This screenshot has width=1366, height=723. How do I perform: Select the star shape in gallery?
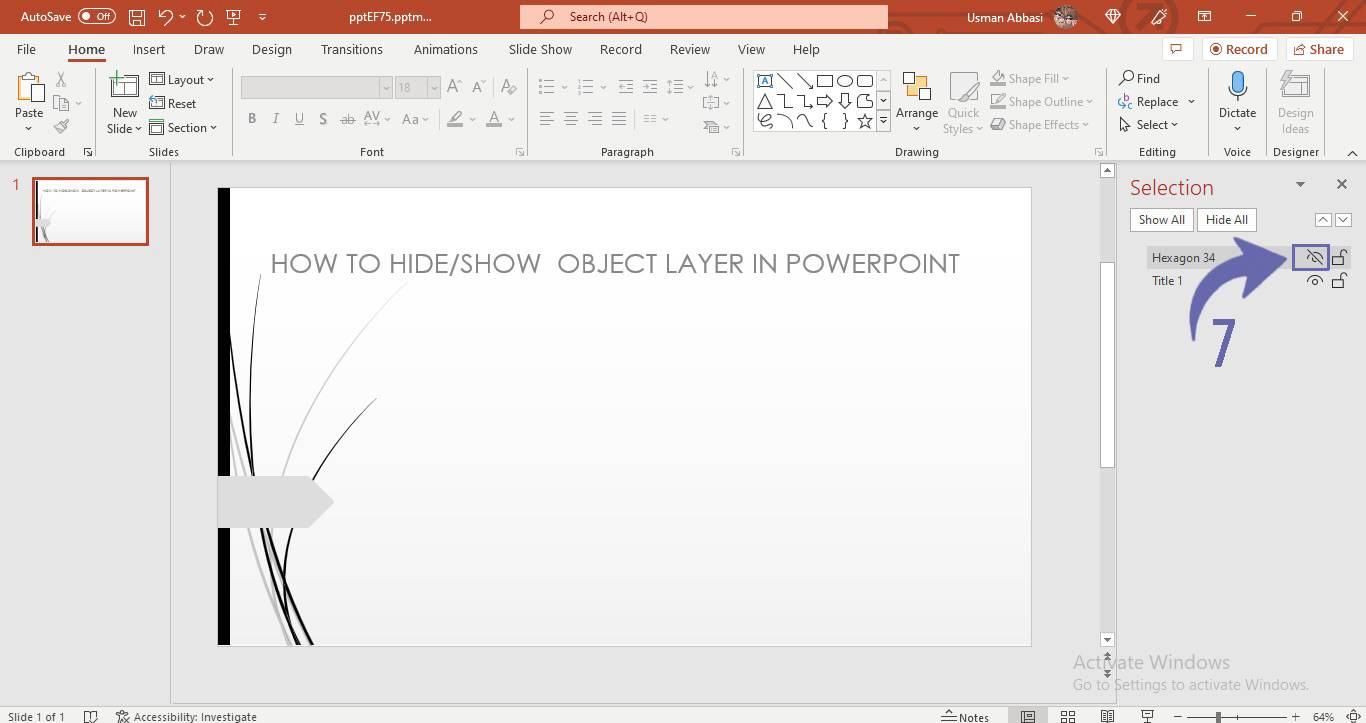(x=865, y=121)
